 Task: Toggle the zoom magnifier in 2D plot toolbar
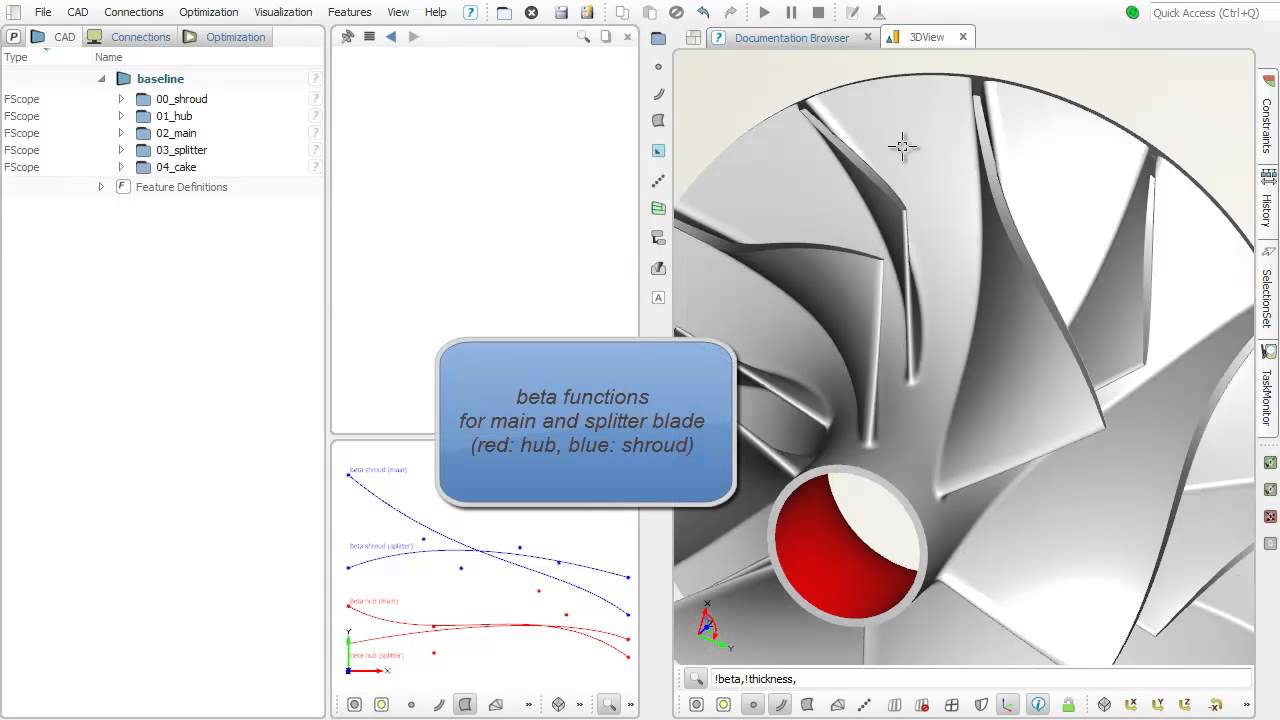pyautogui.click(x=608, y=705)
